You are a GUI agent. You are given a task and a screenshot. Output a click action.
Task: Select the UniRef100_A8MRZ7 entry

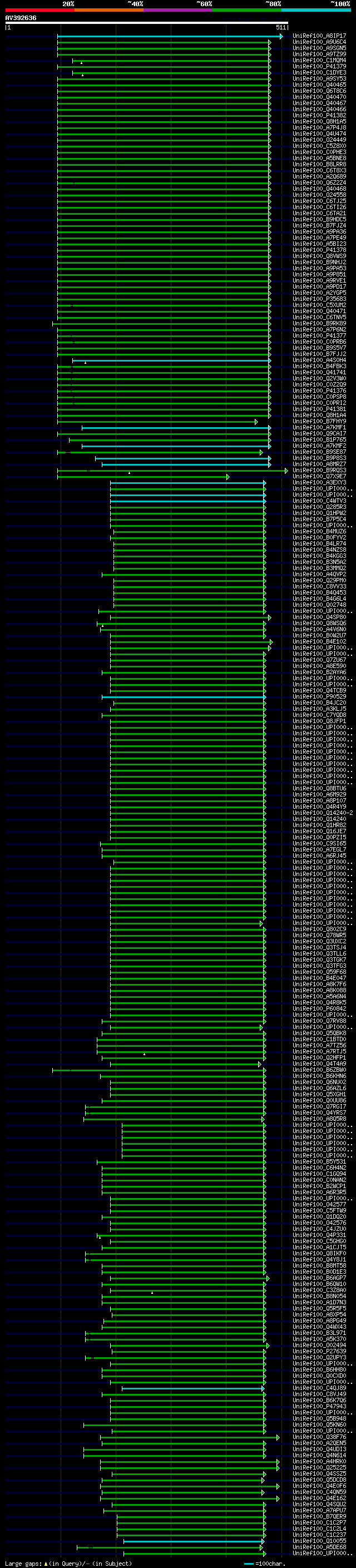(x=319, y=464)
